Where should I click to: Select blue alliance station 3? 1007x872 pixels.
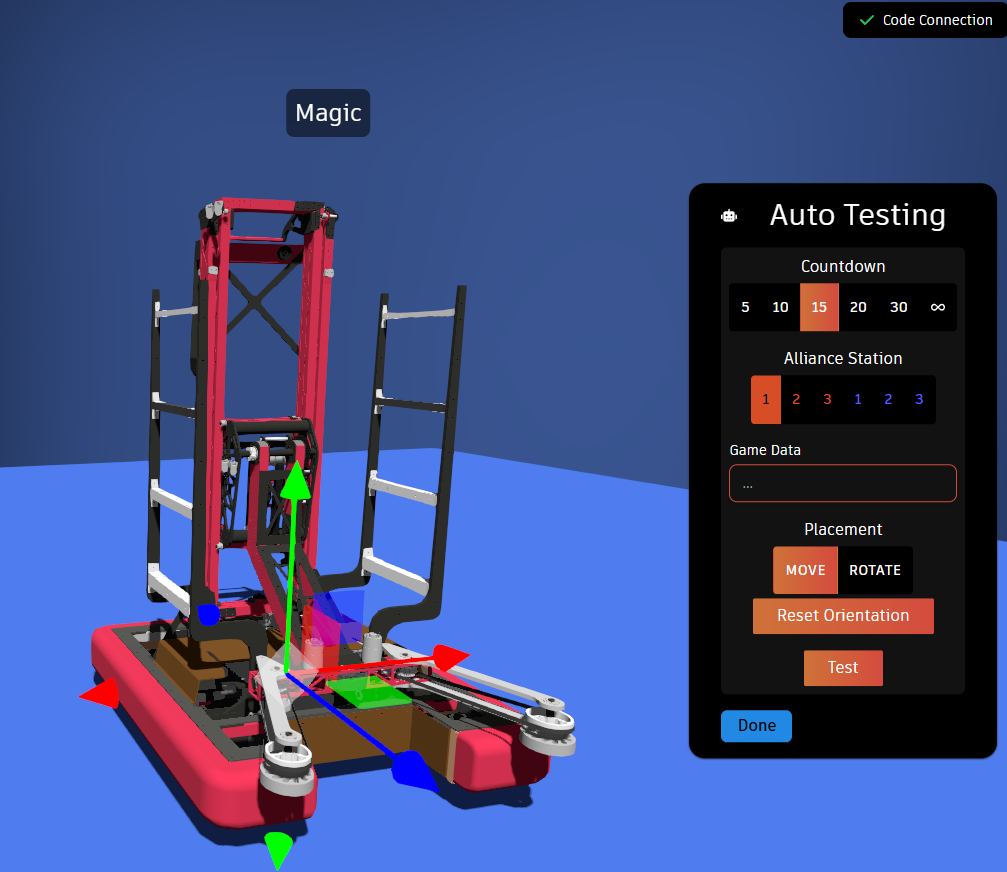coord(919,399)
